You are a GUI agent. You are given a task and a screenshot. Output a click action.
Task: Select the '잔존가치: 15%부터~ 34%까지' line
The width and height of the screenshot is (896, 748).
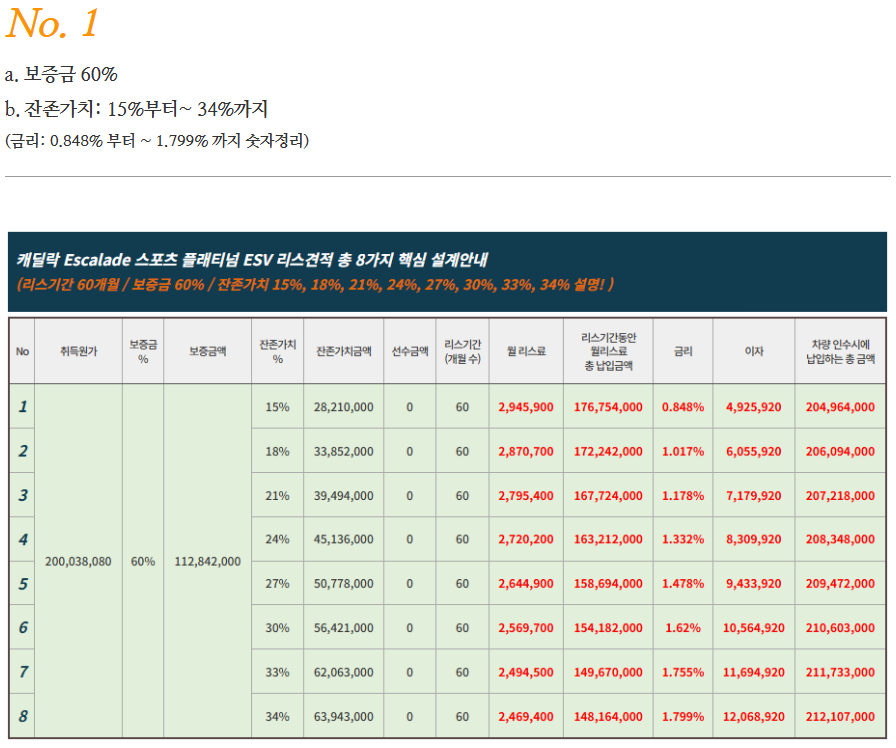point(137,109)
